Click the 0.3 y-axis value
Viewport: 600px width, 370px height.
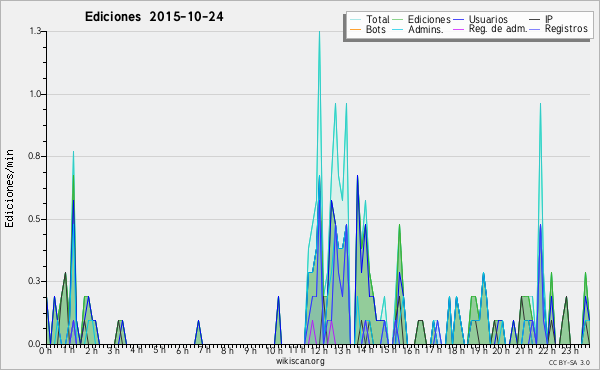[35, 281]
